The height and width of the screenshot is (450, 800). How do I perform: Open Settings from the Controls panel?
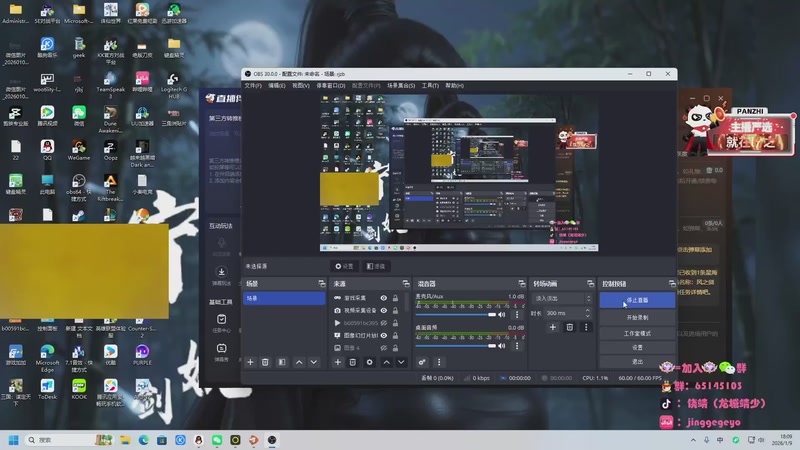(637, 347)
